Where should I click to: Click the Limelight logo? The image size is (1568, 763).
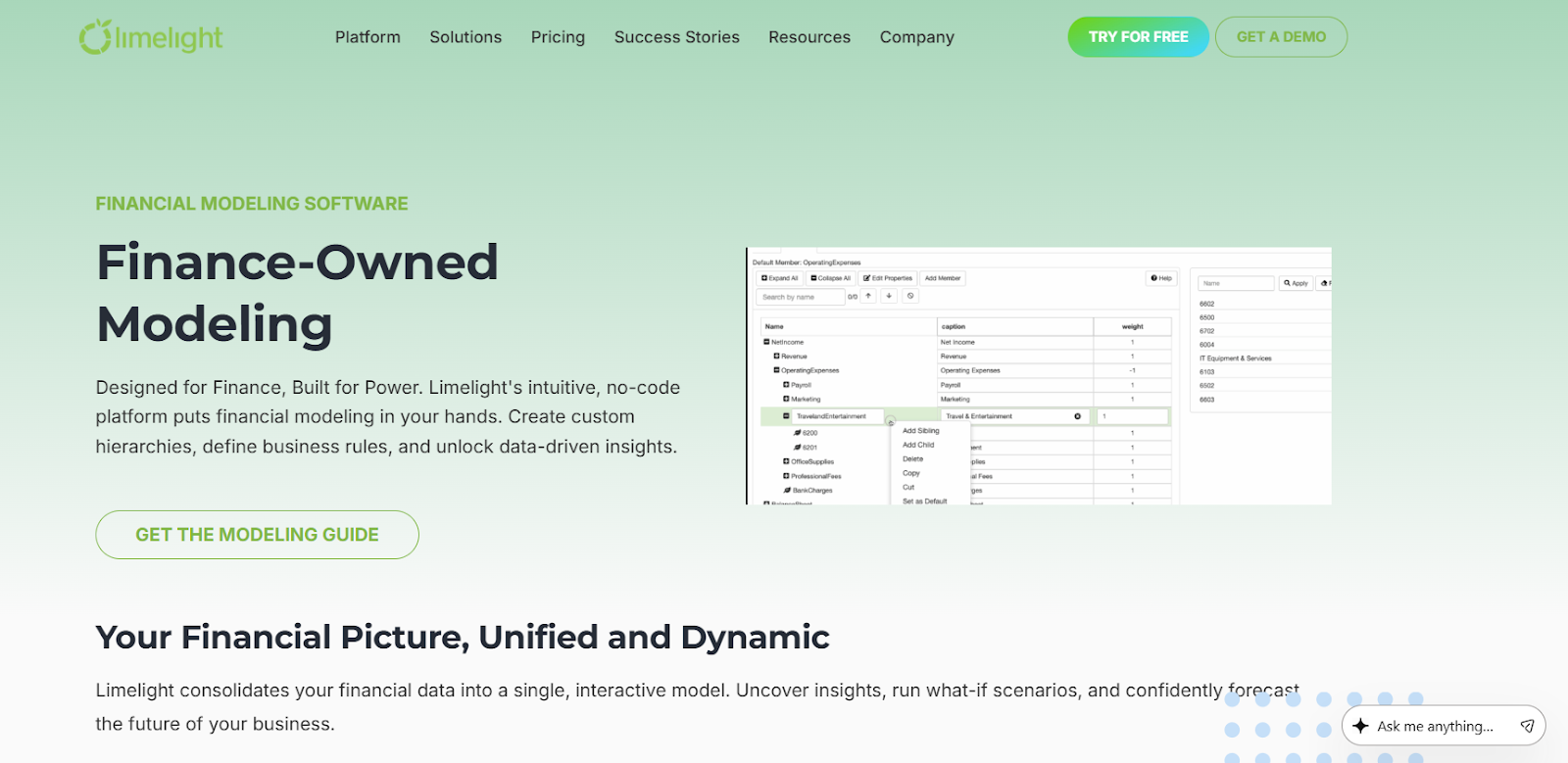coord(151,37)
